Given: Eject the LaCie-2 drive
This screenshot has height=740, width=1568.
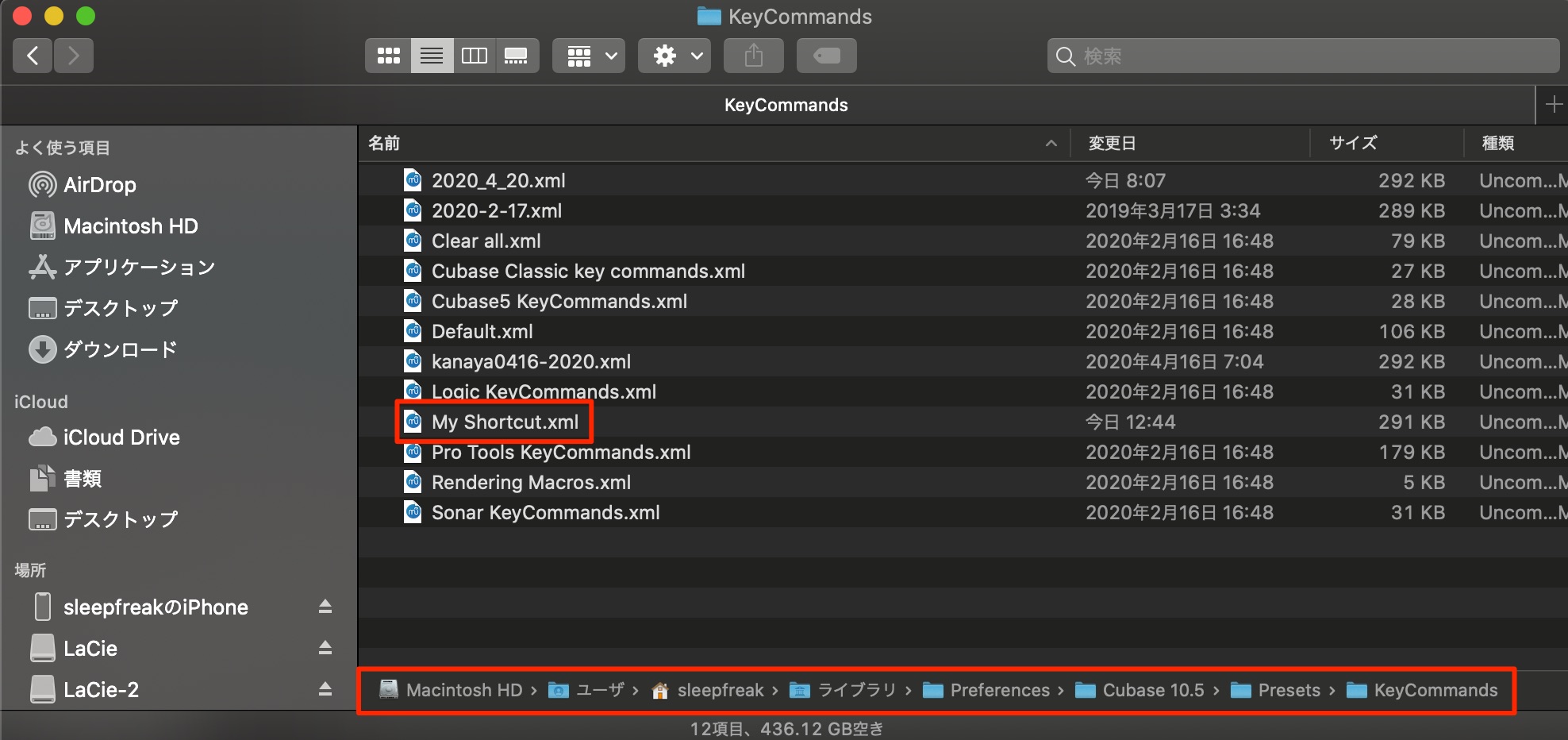Looking at the screenshot, I should tap(325, 689).
